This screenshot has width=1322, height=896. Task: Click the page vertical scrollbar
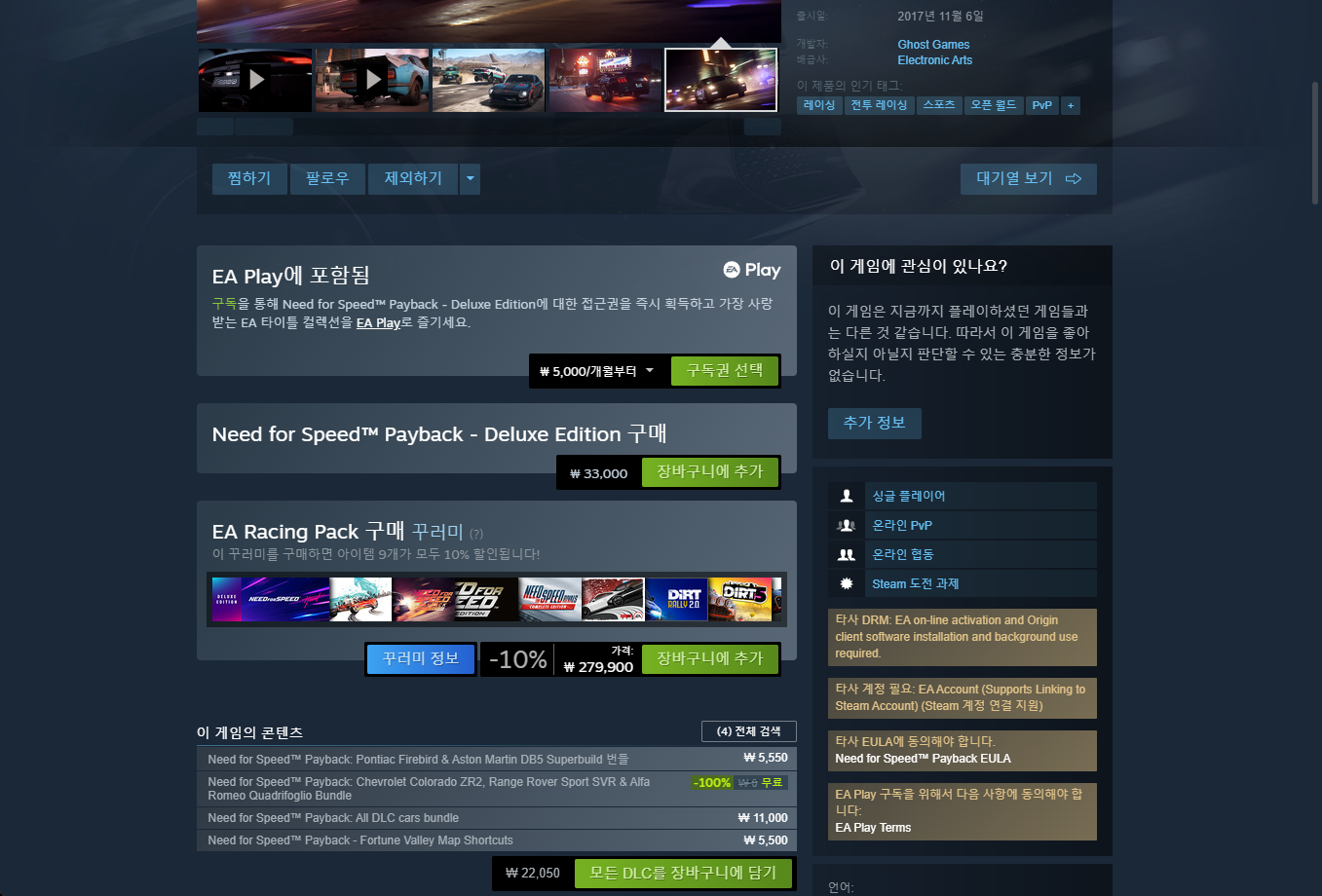[x=1315, y=141]
